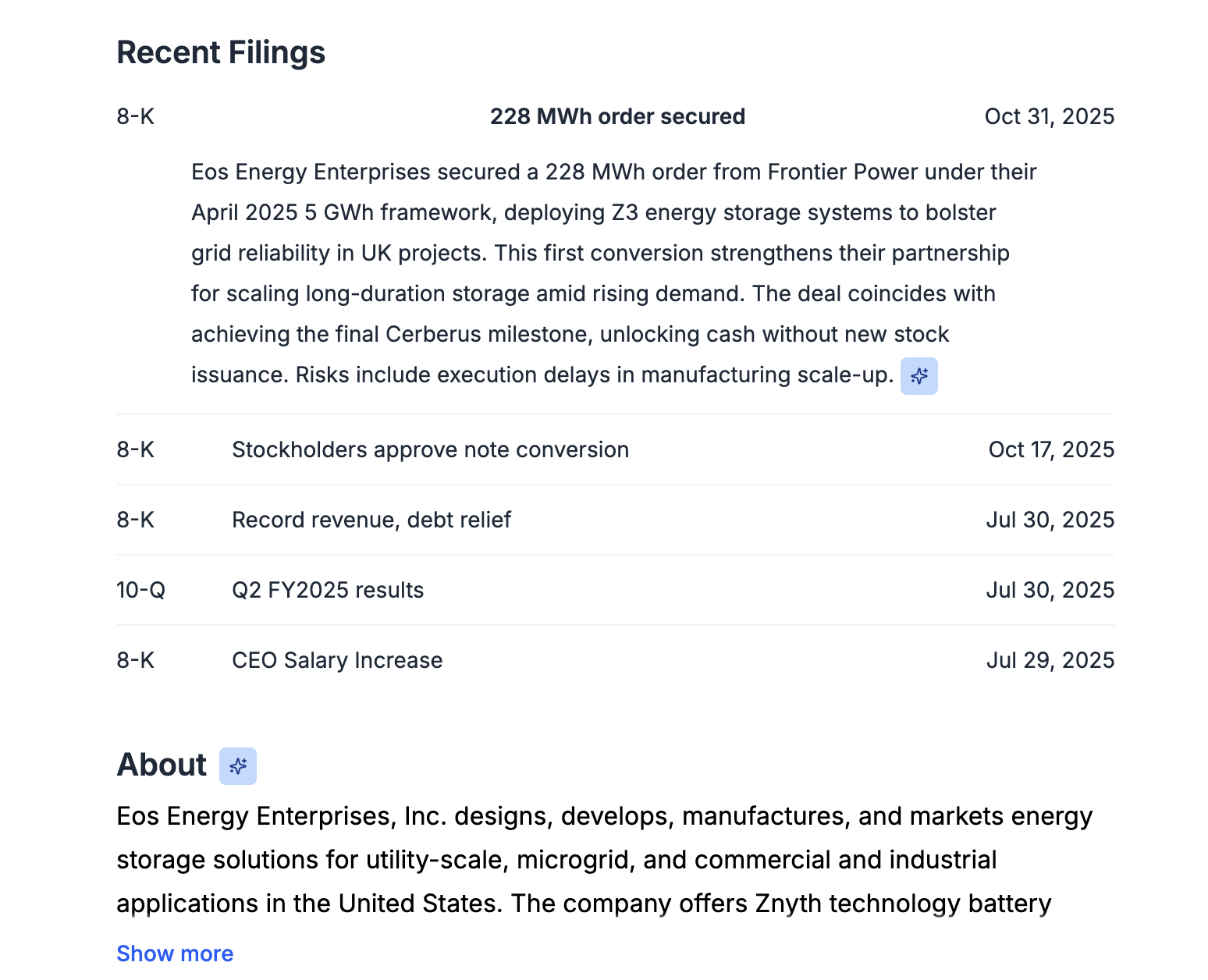Click the 10-Q form type label
Screen dimensions: 1208x980
point(140,591)
